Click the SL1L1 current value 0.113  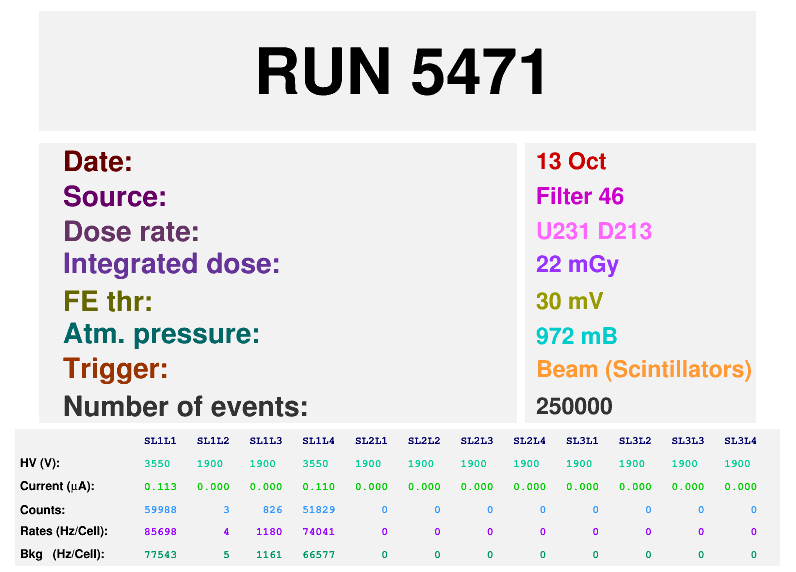pyautogui.click(x=160, y=486)
